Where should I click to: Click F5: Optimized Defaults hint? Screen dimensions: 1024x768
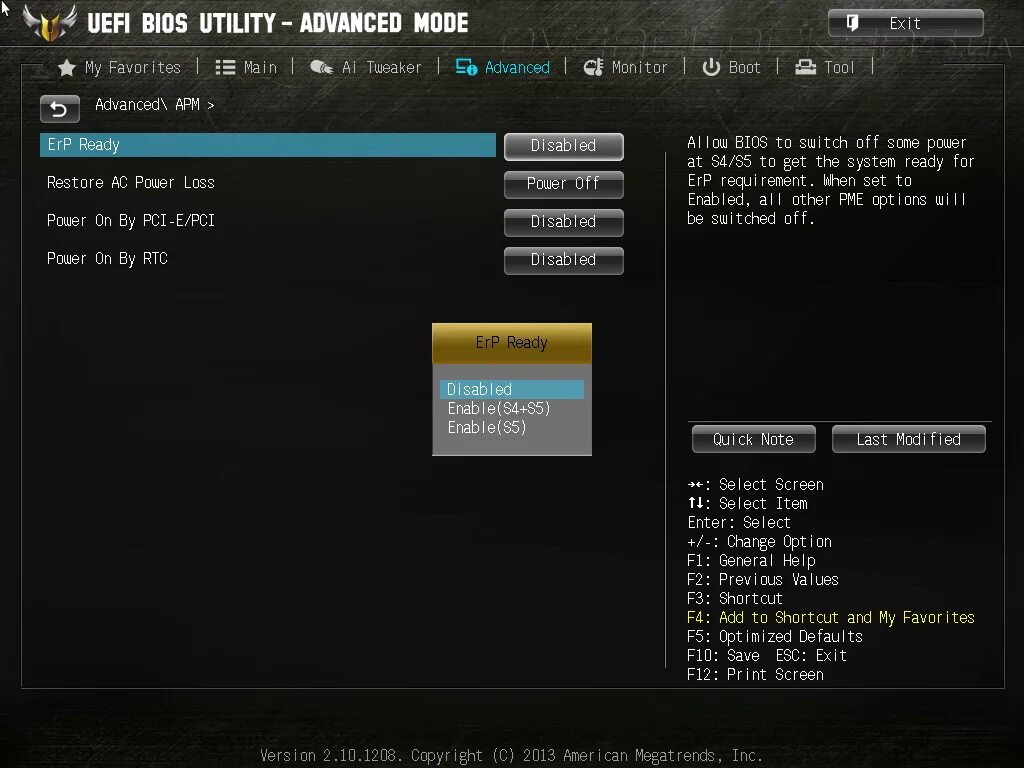(775, 637)
